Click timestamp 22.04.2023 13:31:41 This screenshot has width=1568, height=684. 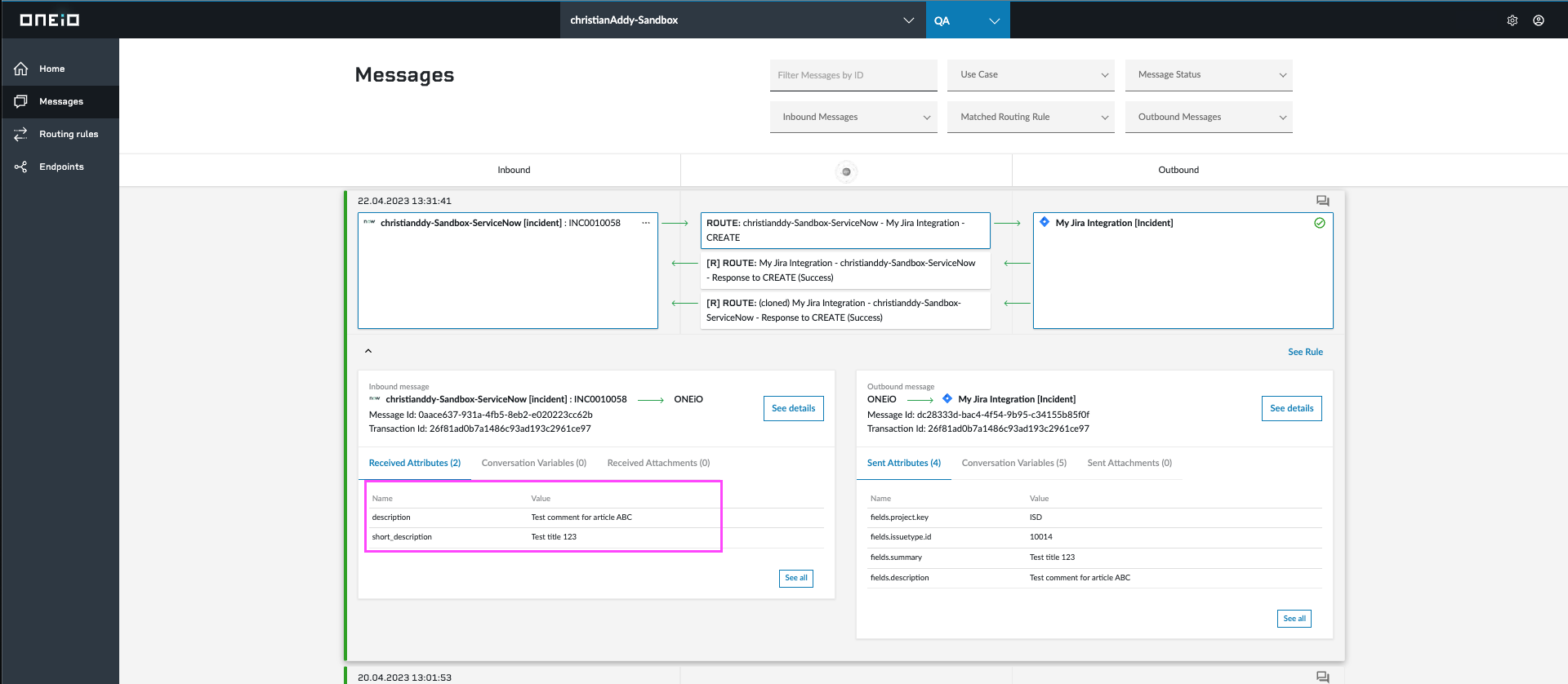click(404, 201)
